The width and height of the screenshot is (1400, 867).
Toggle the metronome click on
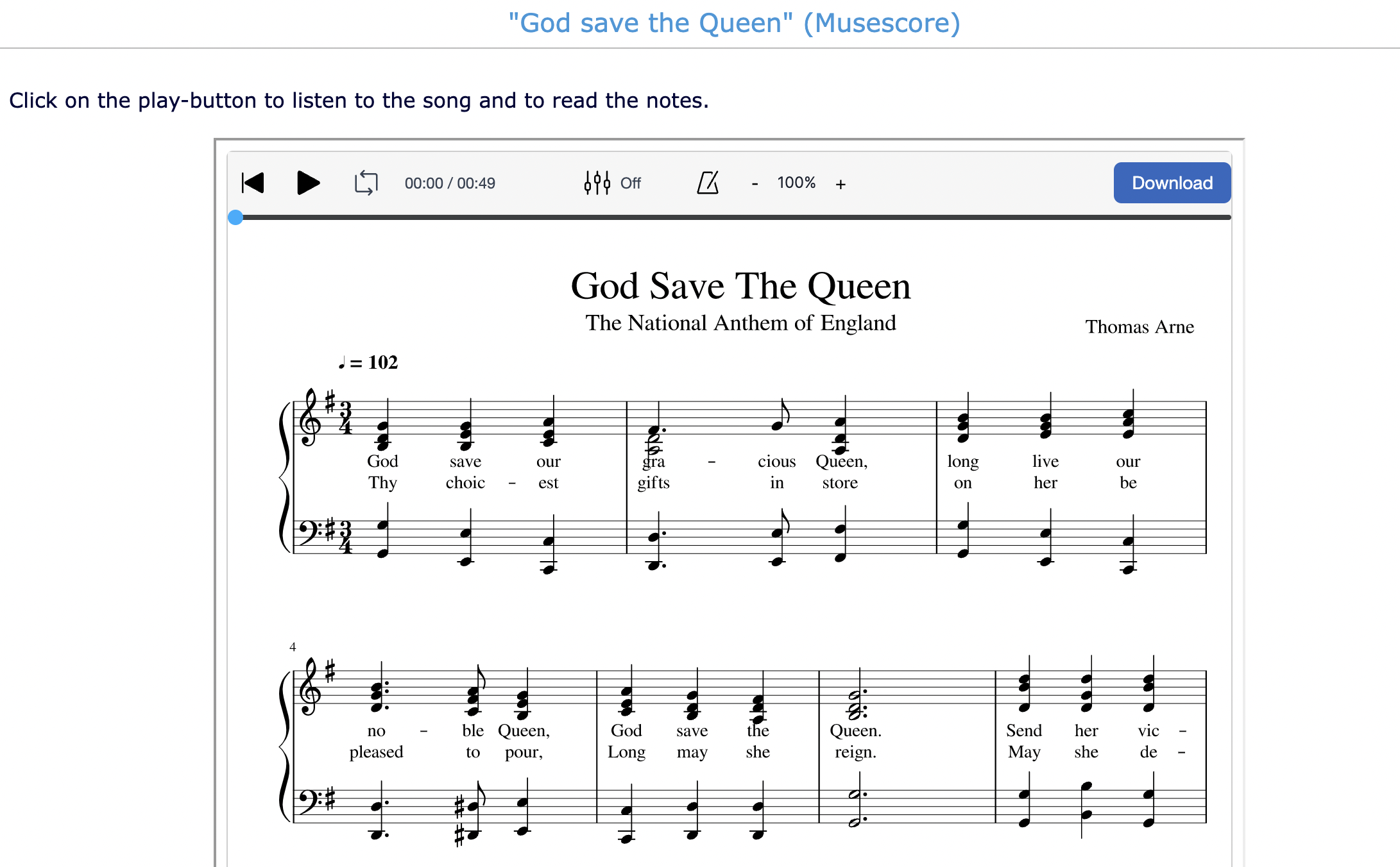pos(708,183)
